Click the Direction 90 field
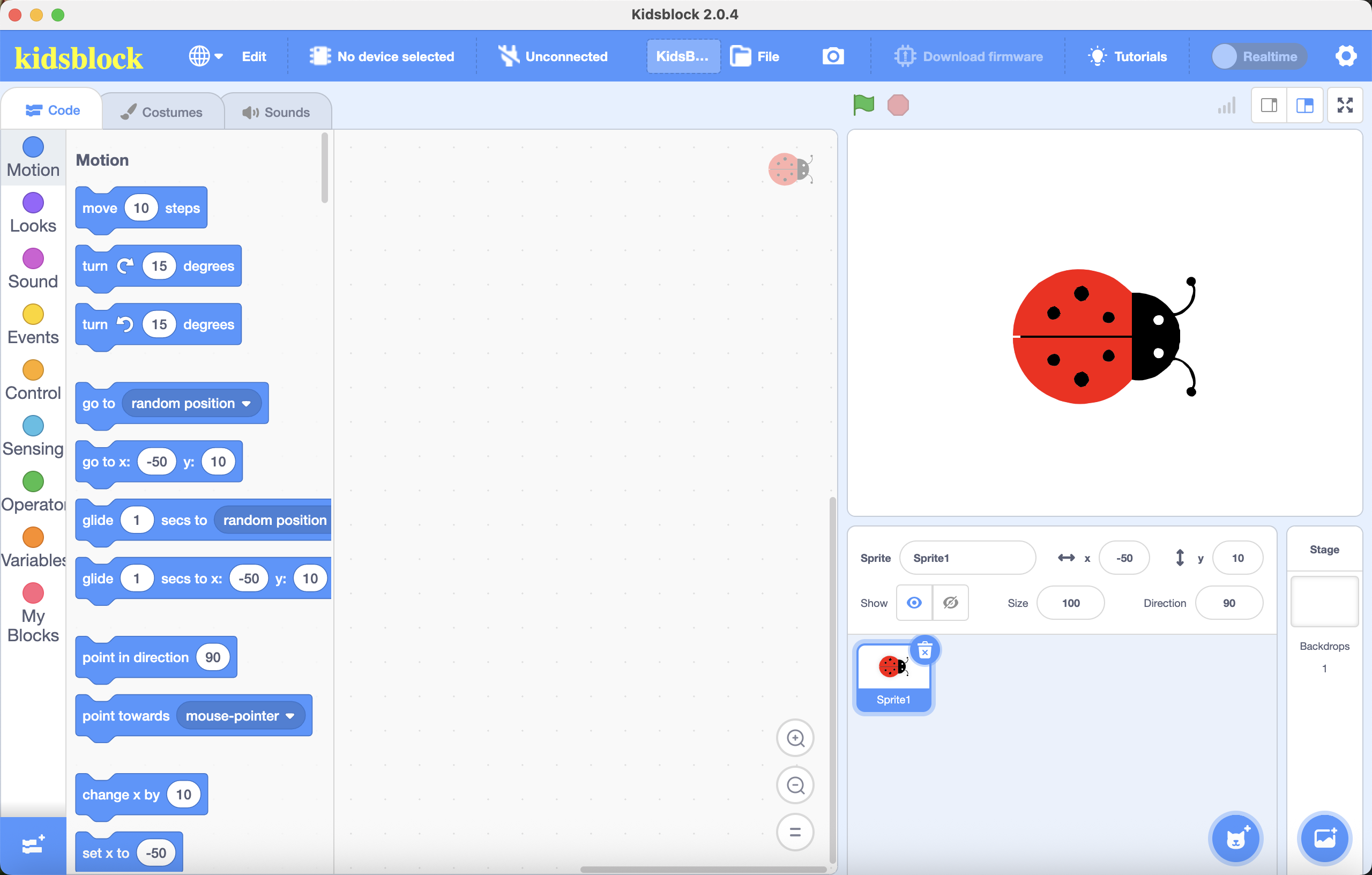The width and height of the screenshot is (1372, 875). (1229, 603)
